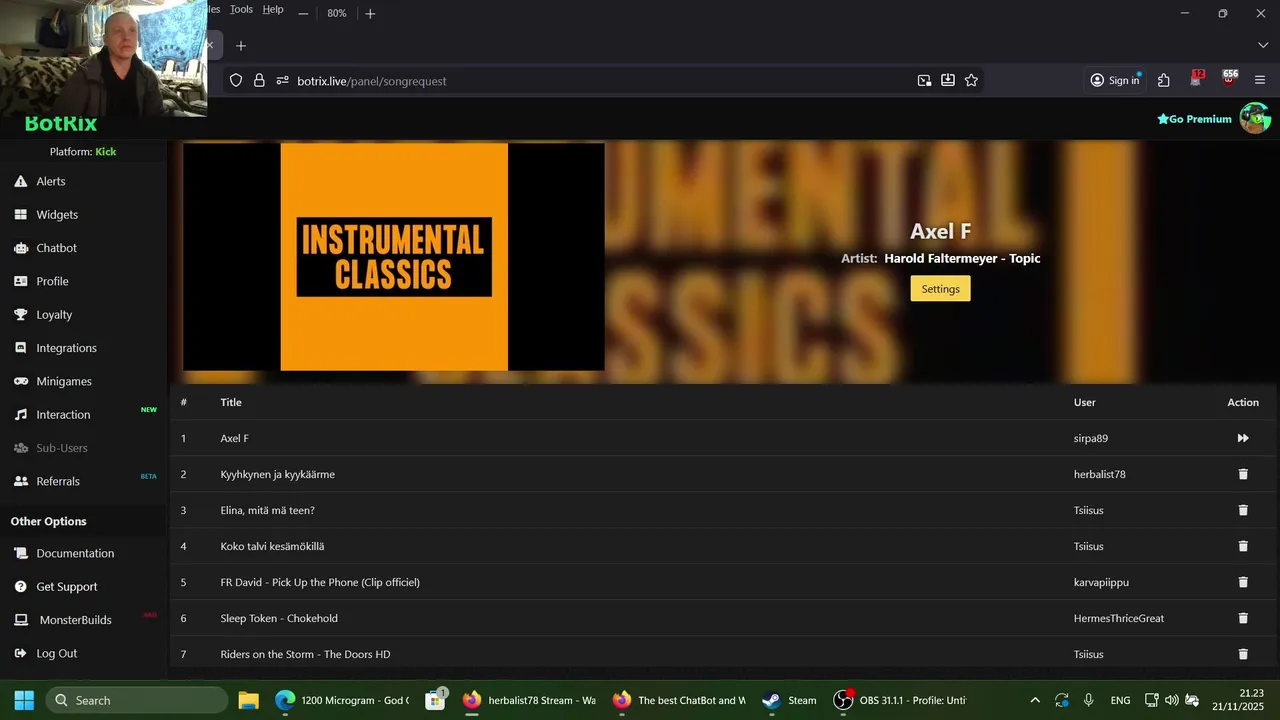Open File Explorer from the taskbar
The image size is (1280, 720).
coord(248,700)
